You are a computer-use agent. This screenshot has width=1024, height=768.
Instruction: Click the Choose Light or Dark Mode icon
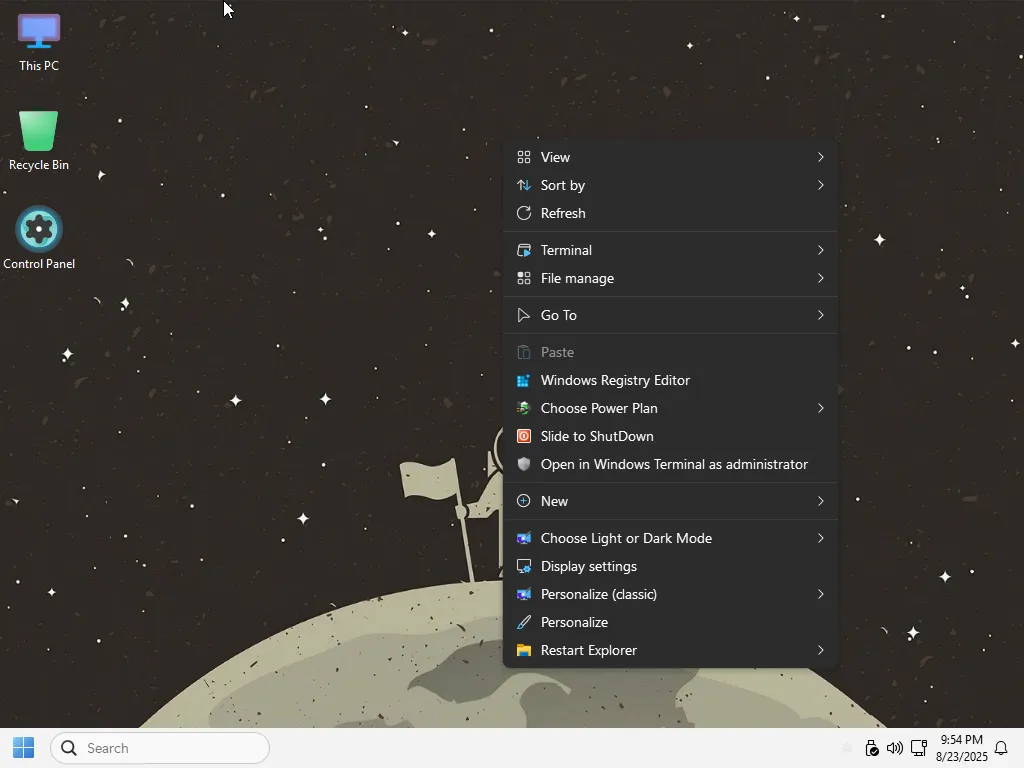[524, 539]
